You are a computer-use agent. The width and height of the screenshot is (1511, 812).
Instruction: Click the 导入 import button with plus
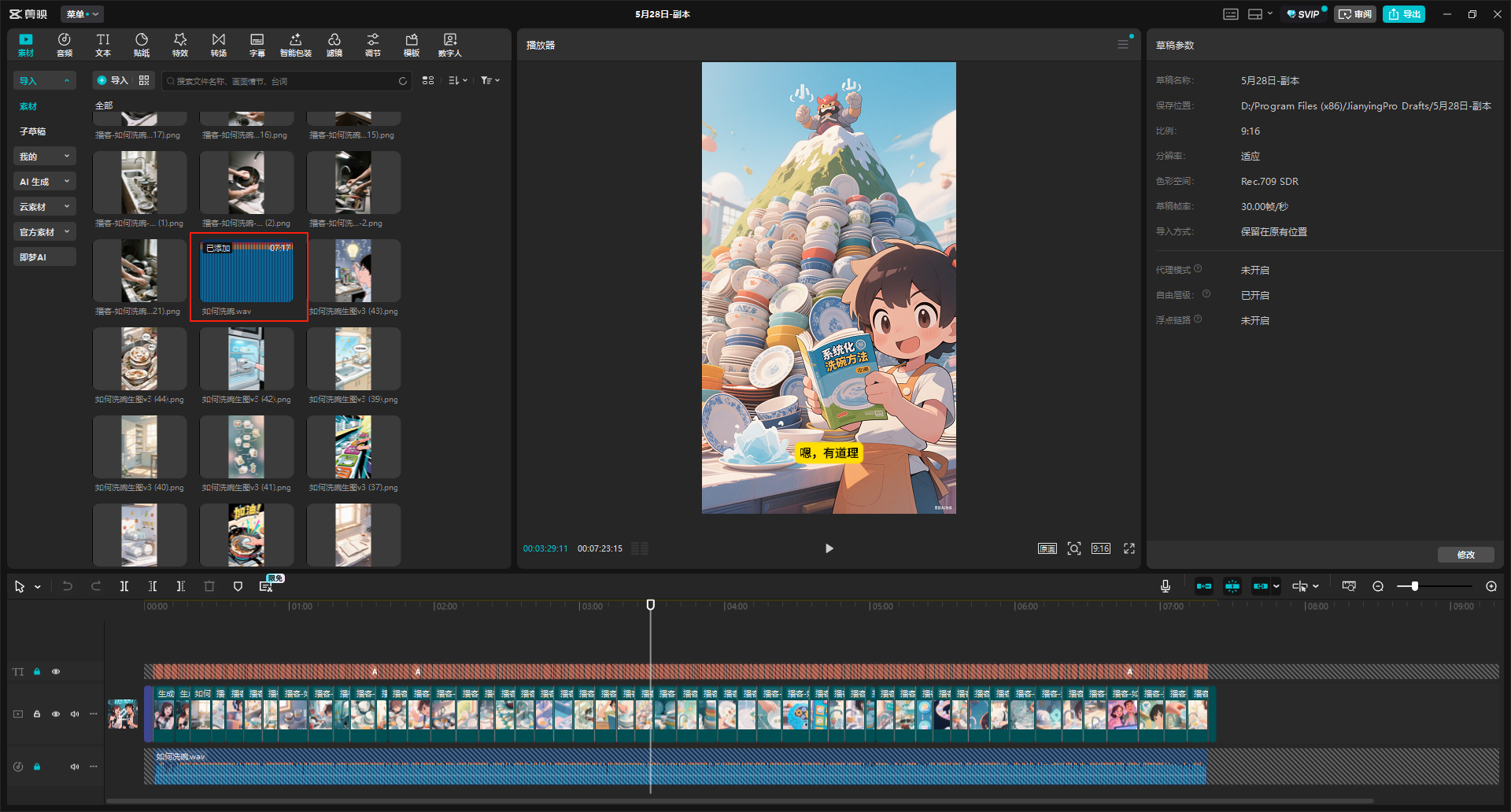[x=112, y=80]
